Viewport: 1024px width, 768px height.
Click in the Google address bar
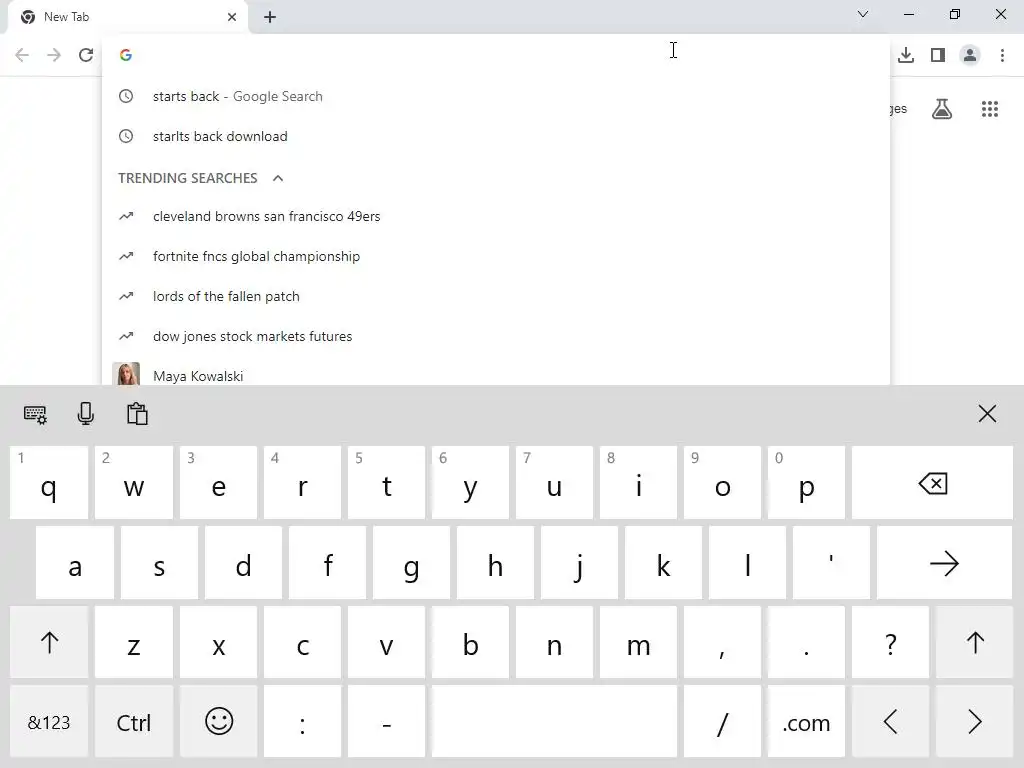click(x=496, y=55)
